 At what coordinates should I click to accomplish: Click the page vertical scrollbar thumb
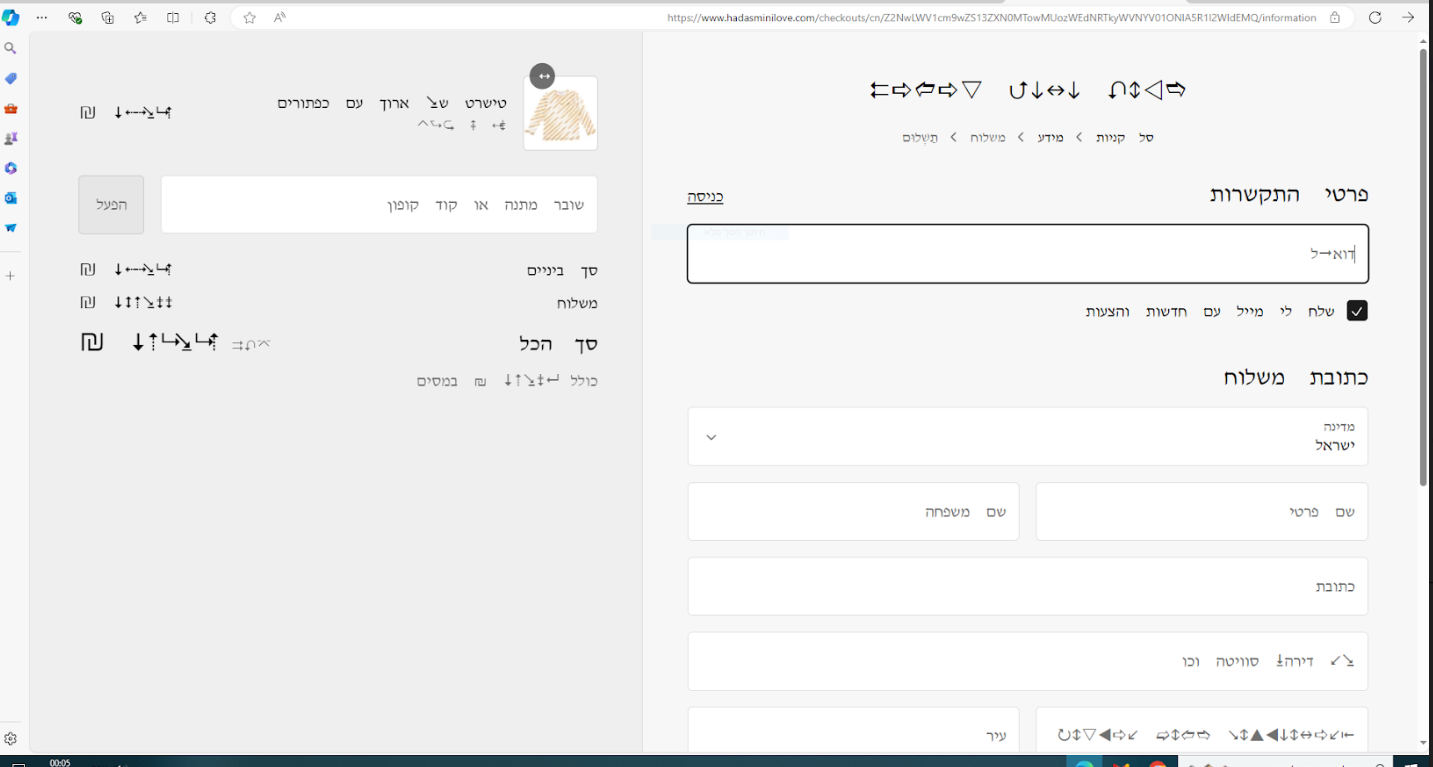(1423, 267)
